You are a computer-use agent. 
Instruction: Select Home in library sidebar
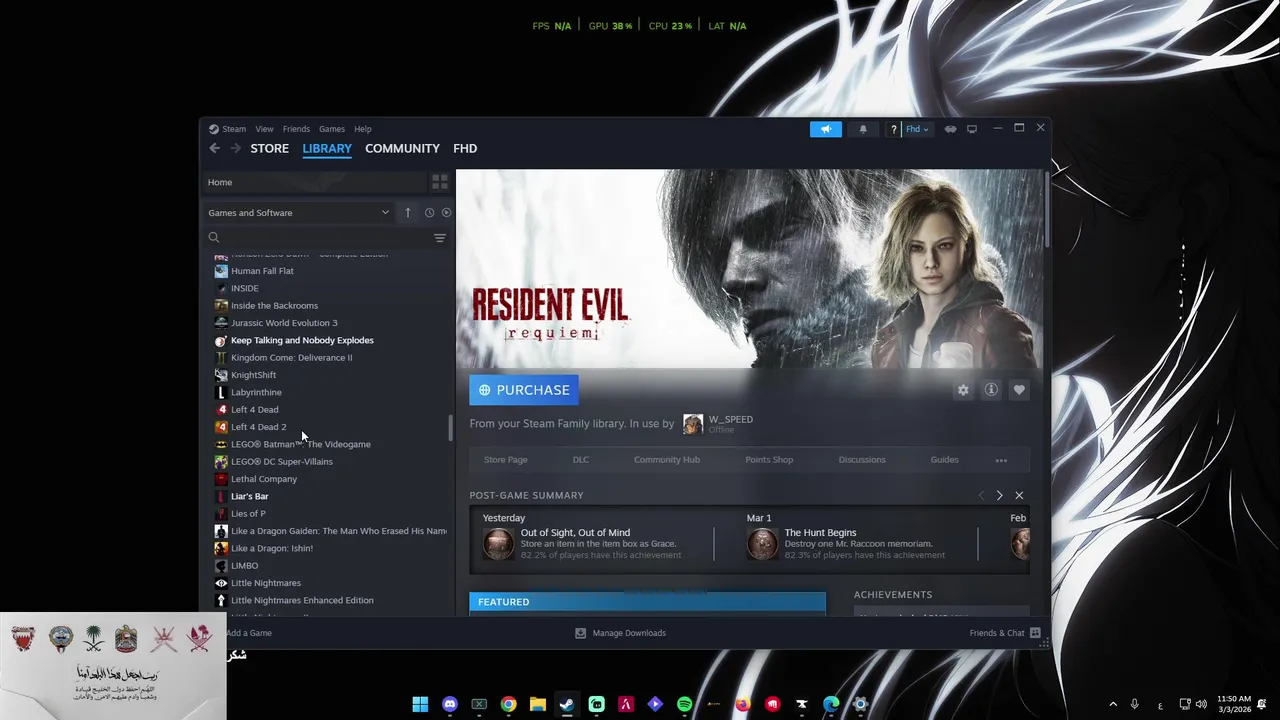coord(314,182)
